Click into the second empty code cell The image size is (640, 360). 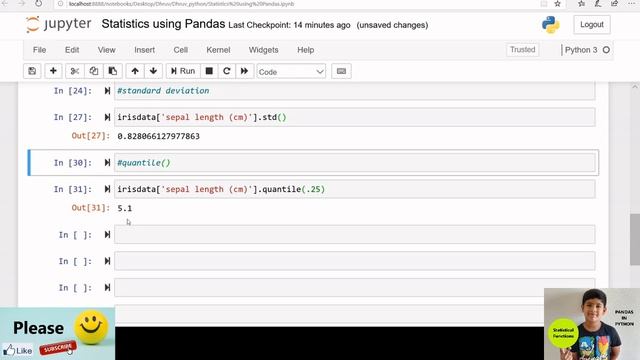tap(354, 261)
